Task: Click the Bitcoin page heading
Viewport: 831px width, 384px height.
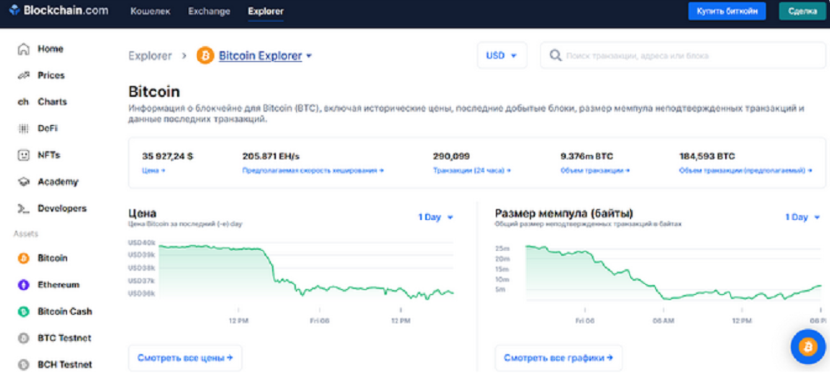Action: click(154, 92)
